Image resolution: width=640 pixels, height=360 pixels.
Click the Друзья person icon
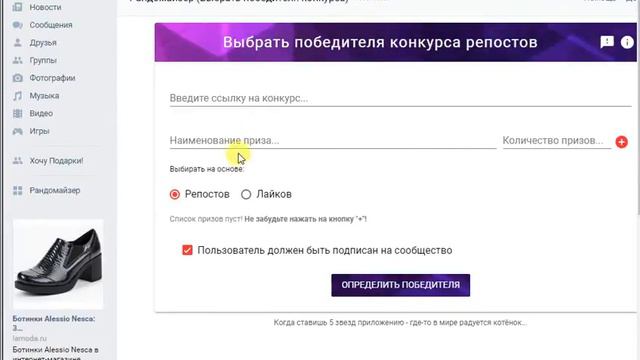pyautogui.click(x=18, y=42)
